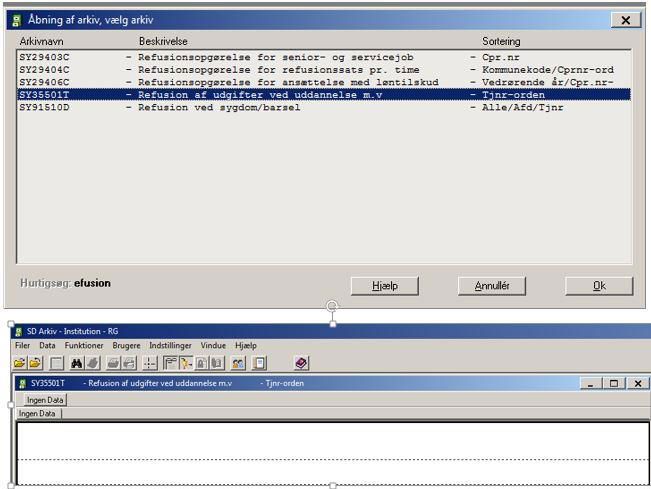Screen dimensions: 651x489
Task: Click the Hurtigsøg 'efusion' search text
Action: 93,283
